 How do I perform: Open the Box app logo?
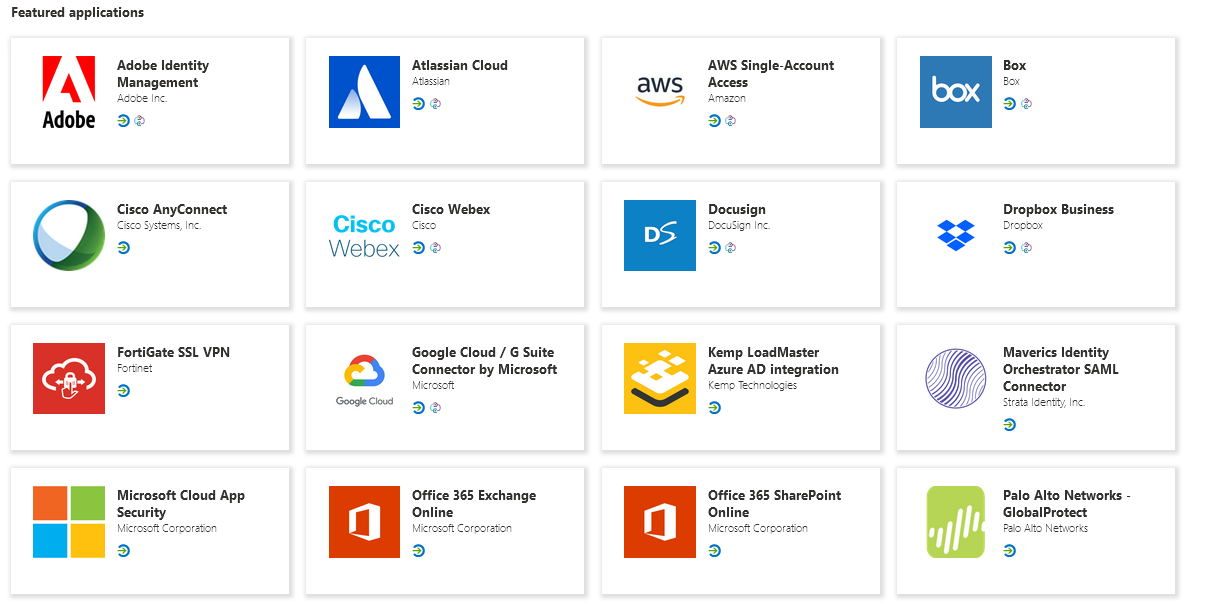pos(955,92)
